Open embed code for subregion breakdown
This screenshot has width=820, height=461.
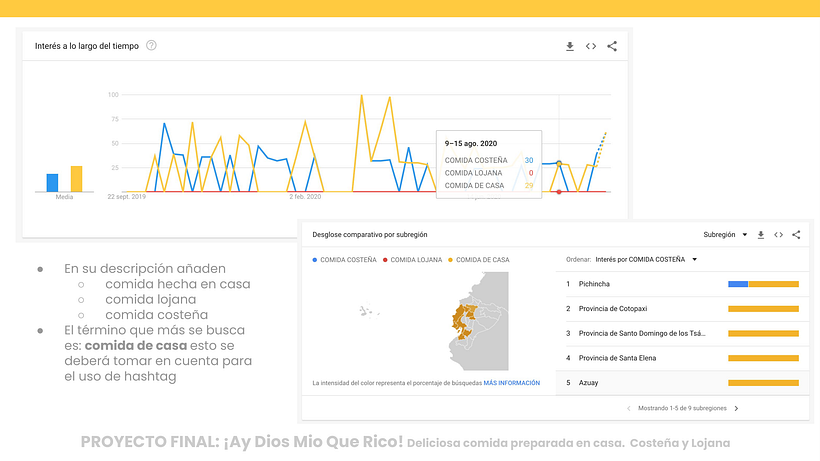pos(778,235)
